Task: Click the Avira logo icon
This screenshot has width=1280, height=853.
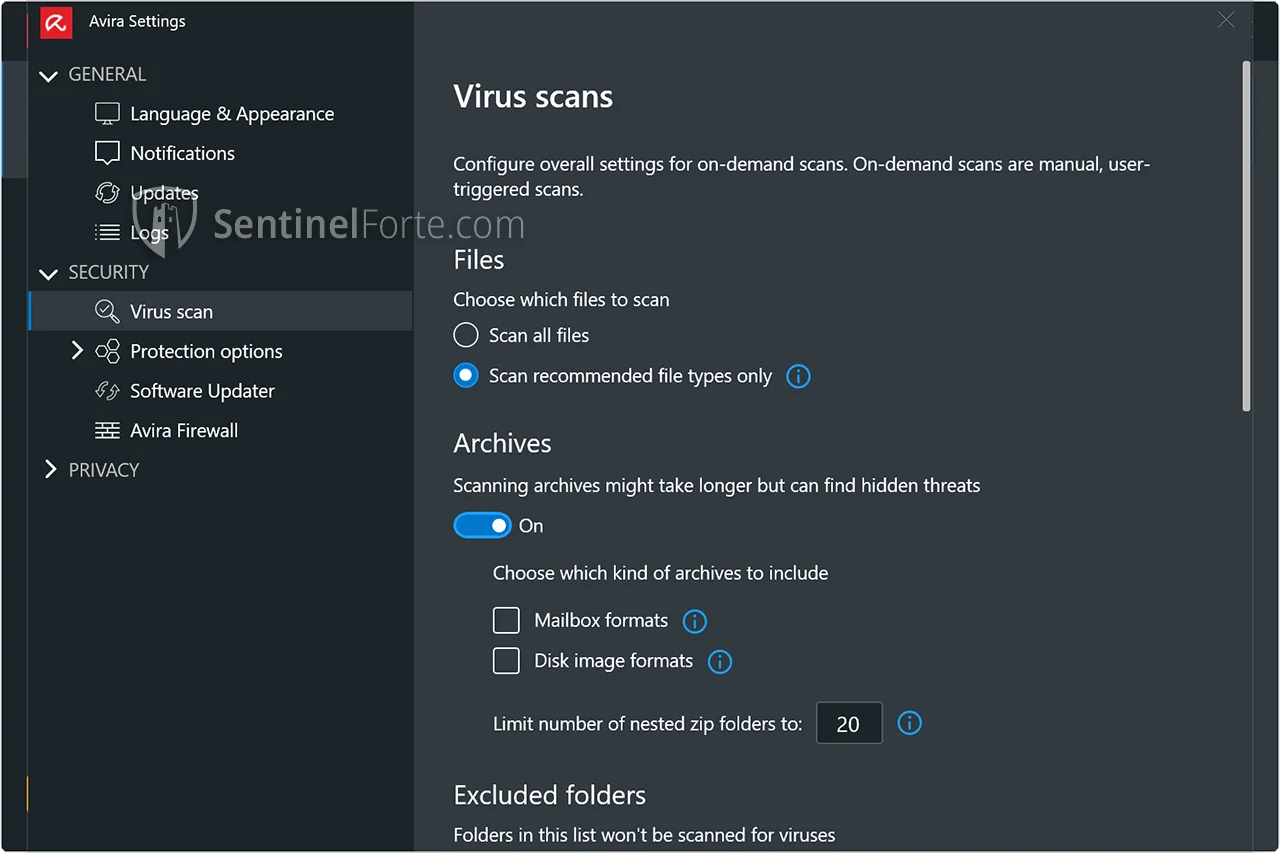Action: (x=56, y=22)
